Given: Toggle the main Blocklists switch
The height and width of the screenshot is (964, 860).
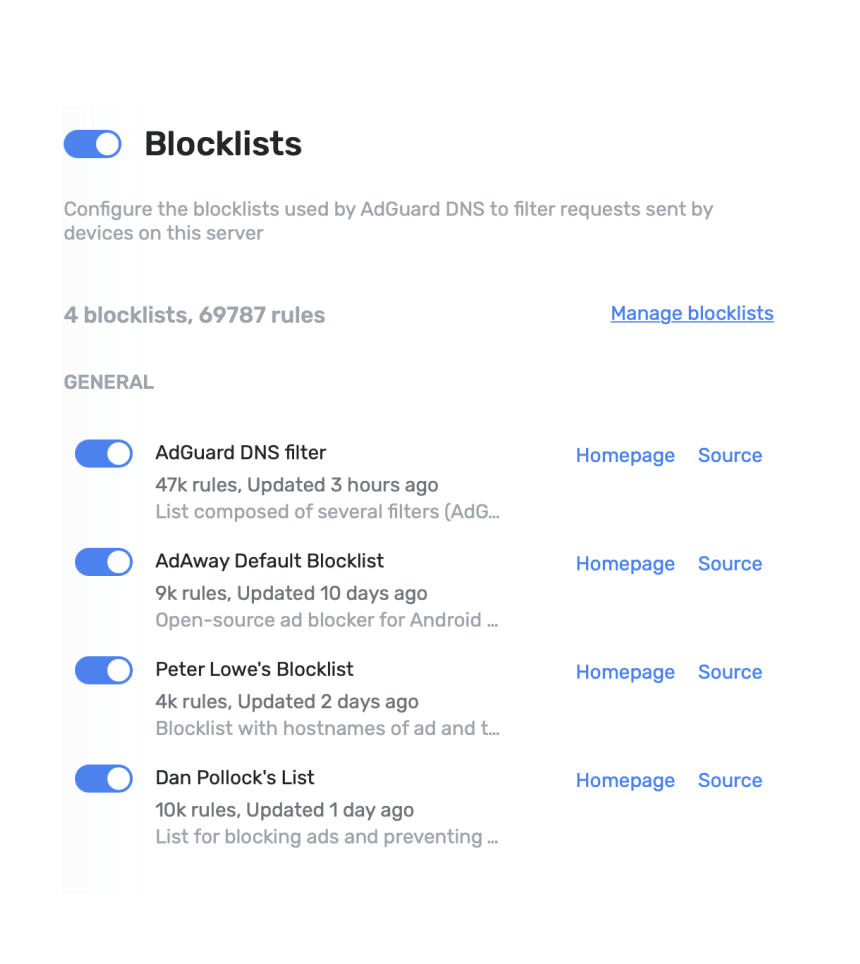Looking at the screenshot, I should (x=92, y=144).
